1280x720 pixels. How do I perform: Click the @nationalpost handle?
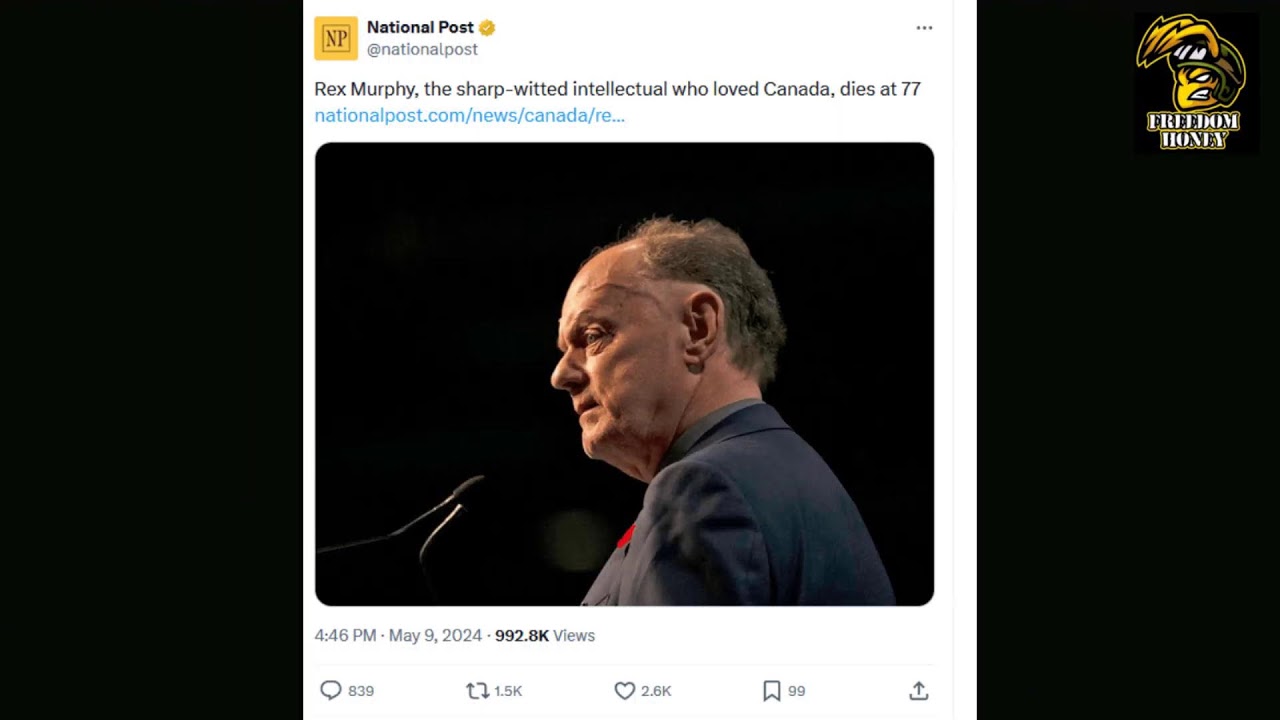click(x=422, y=49)
